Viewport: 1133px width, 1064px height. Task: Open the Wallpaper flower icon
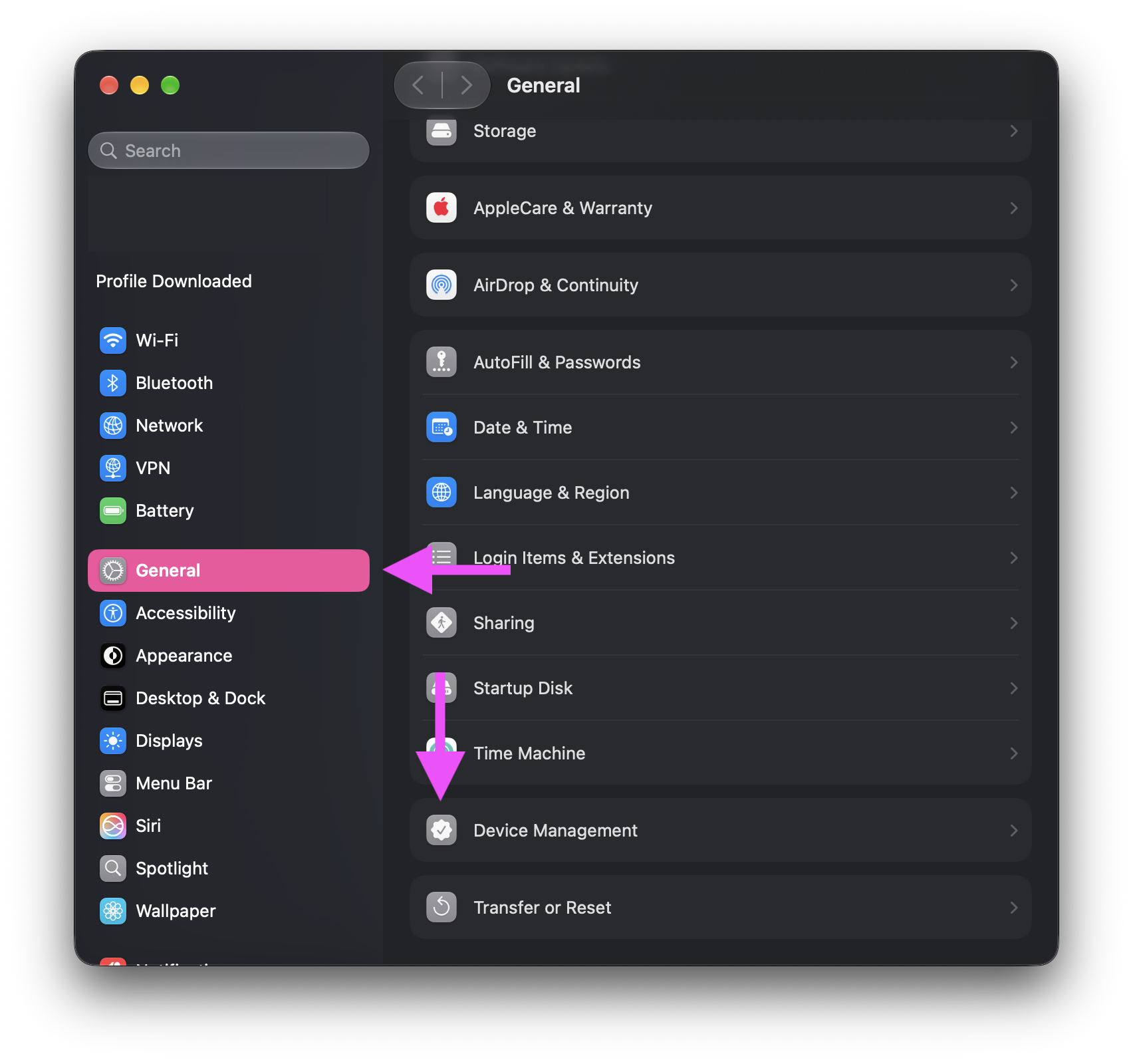[113, 911]
